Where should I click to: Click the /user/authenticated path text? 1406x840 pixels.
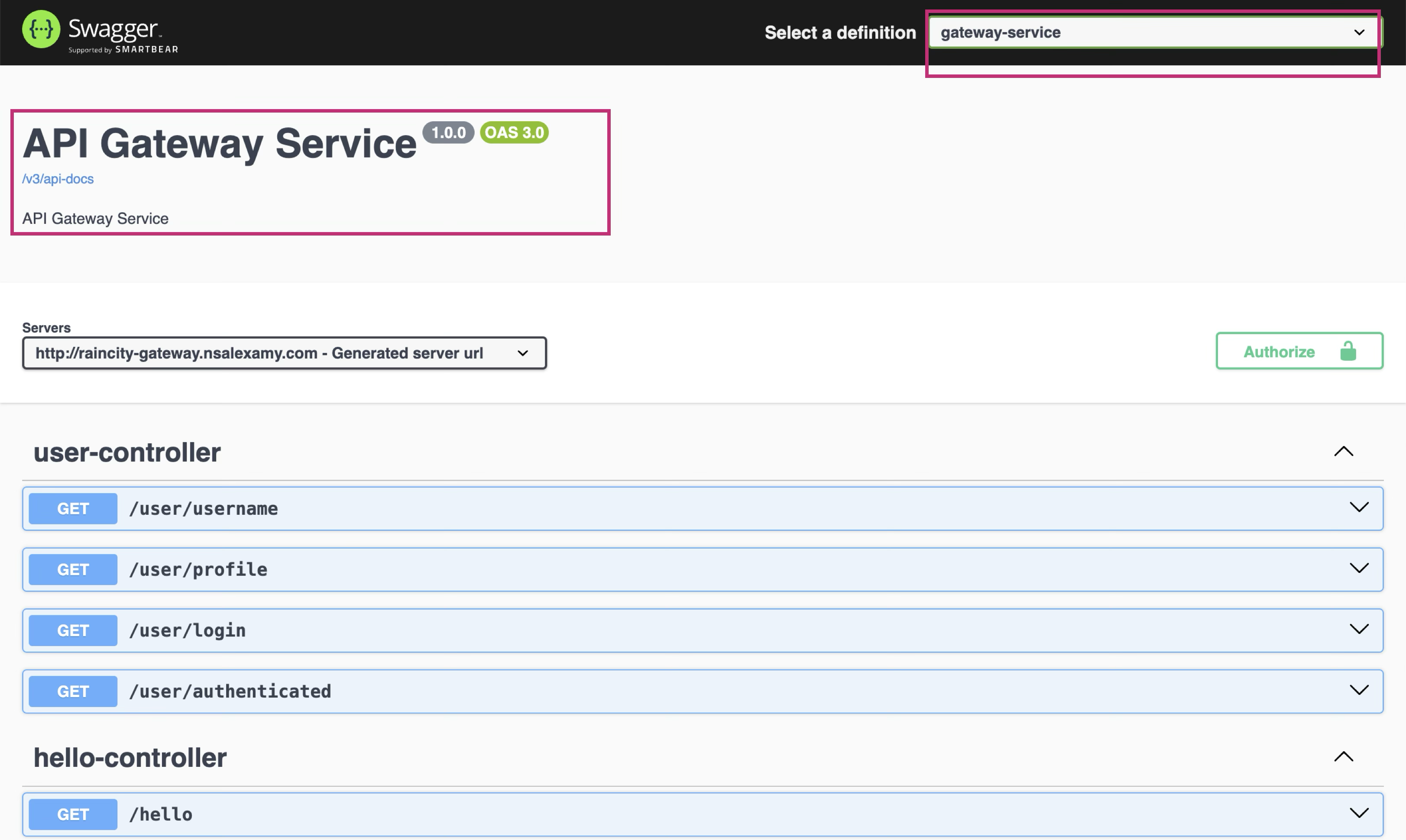pyautogui.click(x=230, y=691)
